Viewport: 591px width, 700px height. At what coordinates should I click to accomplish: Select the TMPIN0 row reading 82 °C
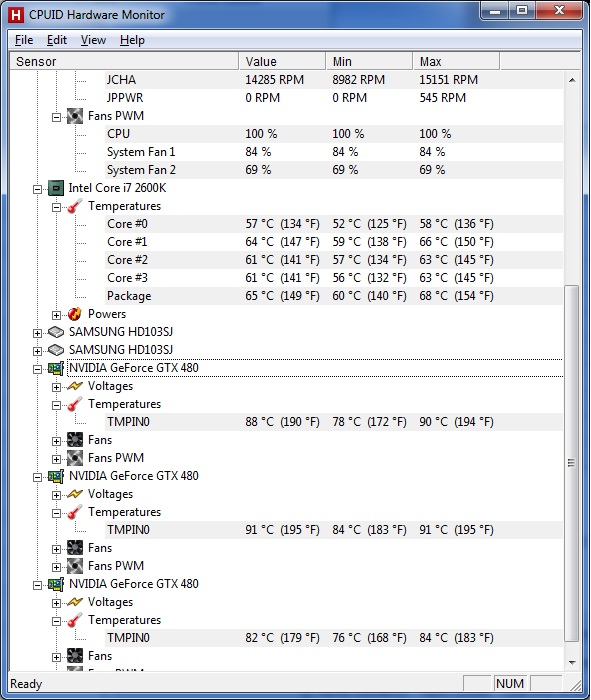pos(333,638)
